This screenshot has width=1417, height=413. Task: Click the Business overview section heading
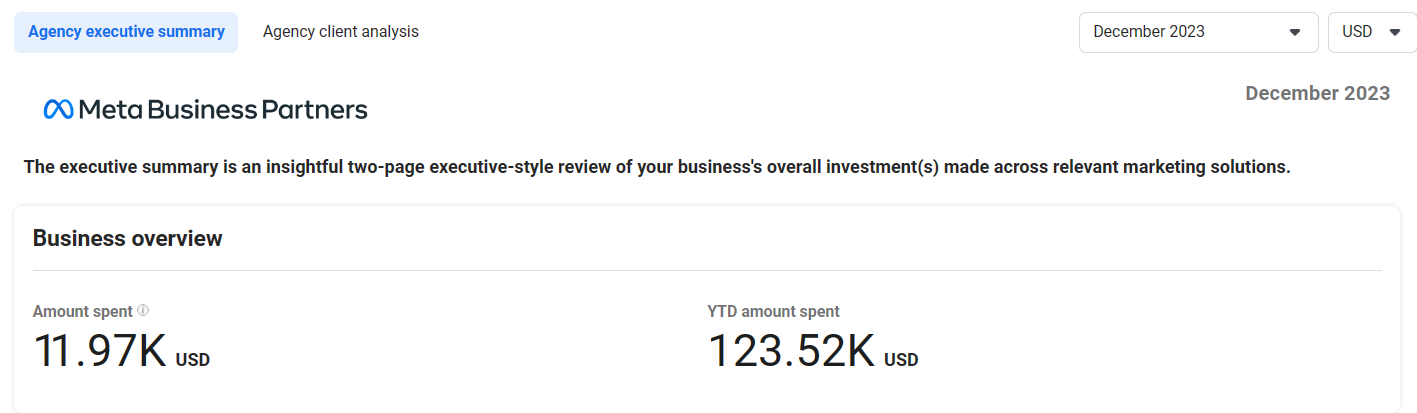(127, 238)
